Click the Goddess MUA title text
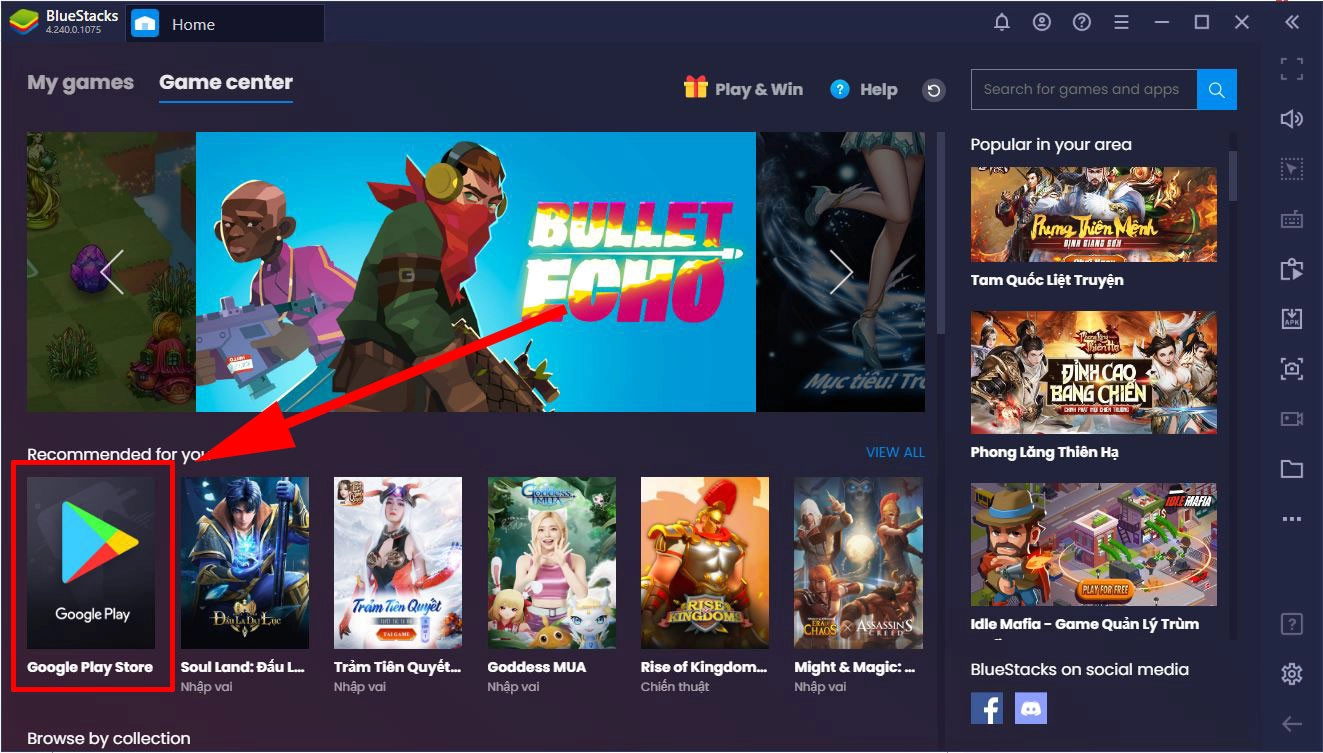This screenshot has height=753, width=1323. point(537,667)
